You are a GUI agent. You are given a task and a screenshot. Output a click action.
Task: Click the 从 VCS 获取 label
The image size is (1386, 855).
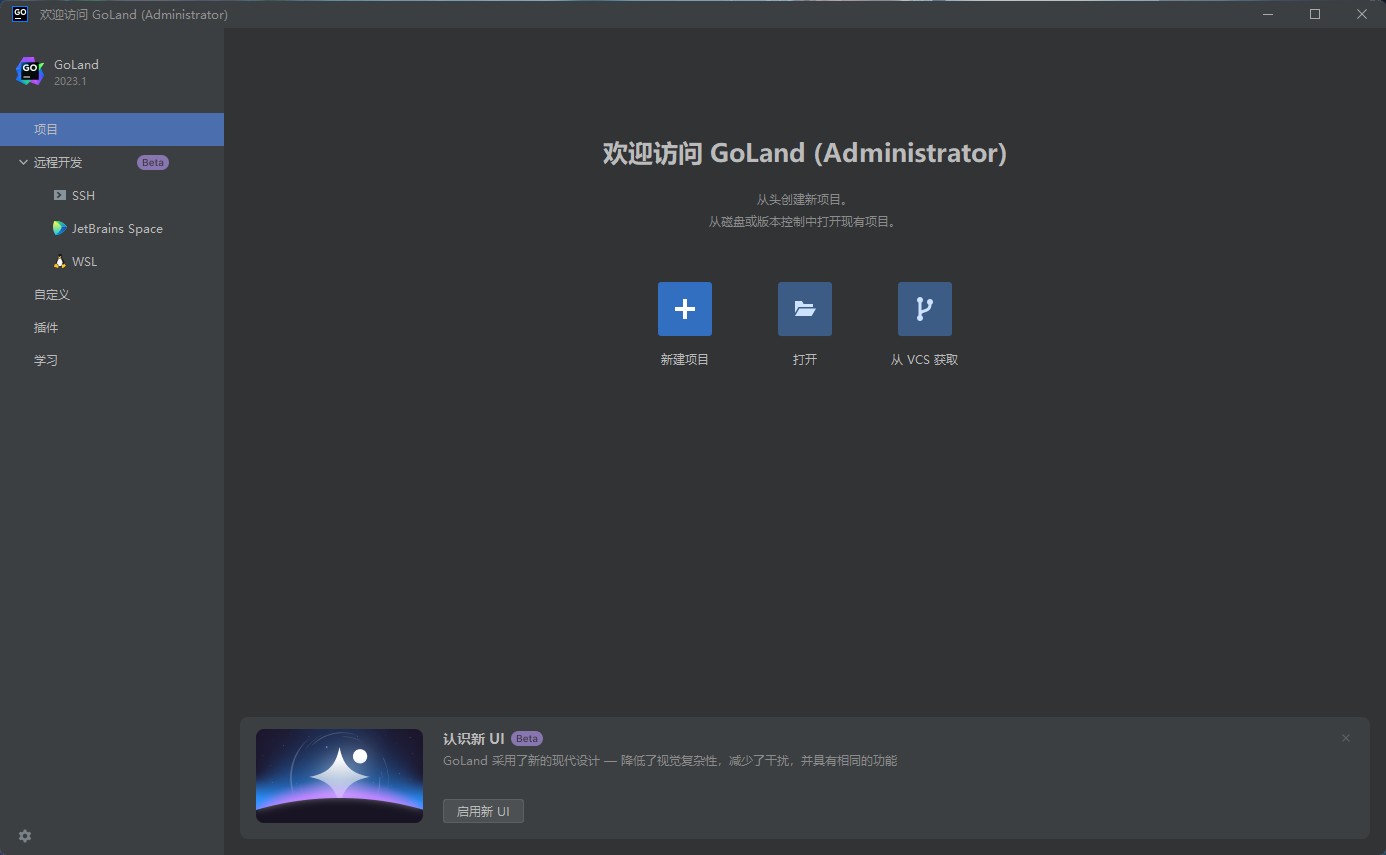pyautogui.click(x=924, y=360)
